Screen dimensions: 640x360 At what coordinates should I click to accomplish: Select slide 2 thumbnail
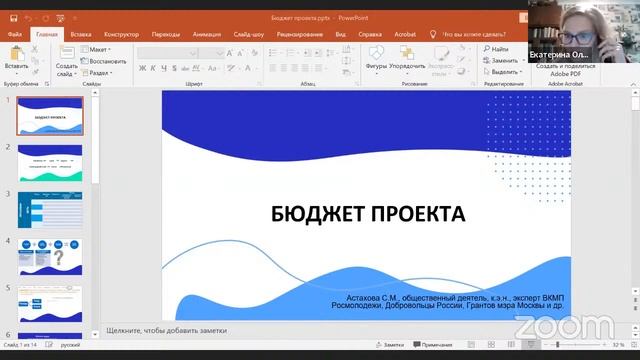pyautogui.click(x=50, y=163)
